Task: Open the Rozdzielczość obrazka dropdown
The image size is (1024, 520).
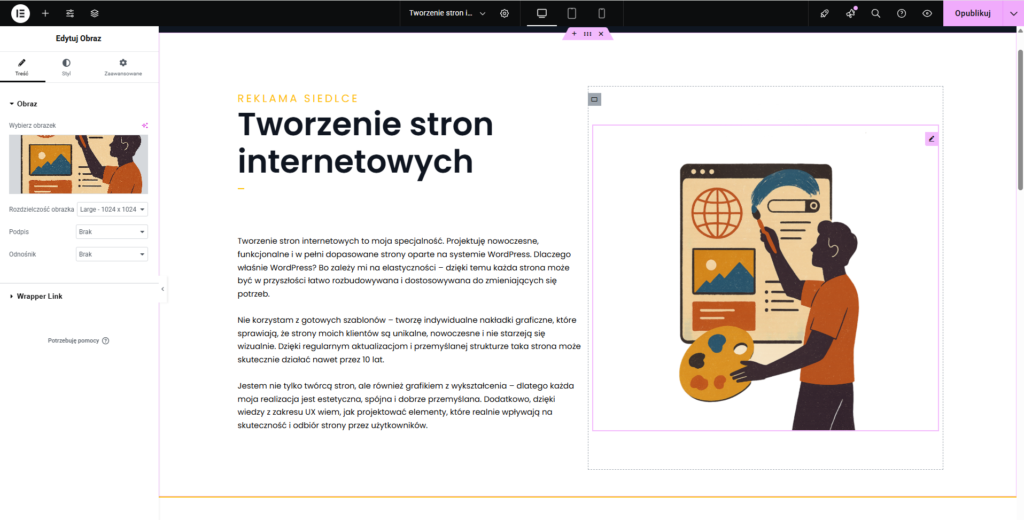Action: coord(112,209)
